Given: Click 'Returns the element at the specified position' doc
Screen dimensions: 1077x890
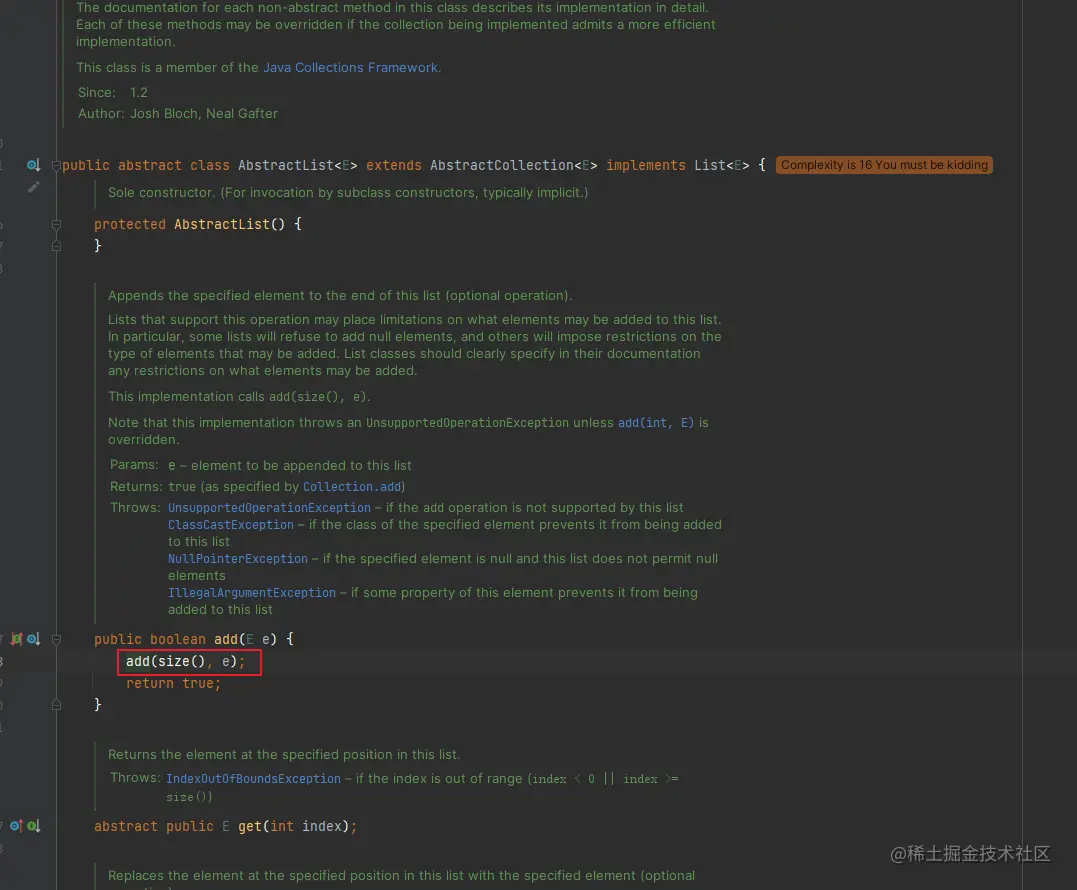Looking at the screenshot, I should coord(284,754).
